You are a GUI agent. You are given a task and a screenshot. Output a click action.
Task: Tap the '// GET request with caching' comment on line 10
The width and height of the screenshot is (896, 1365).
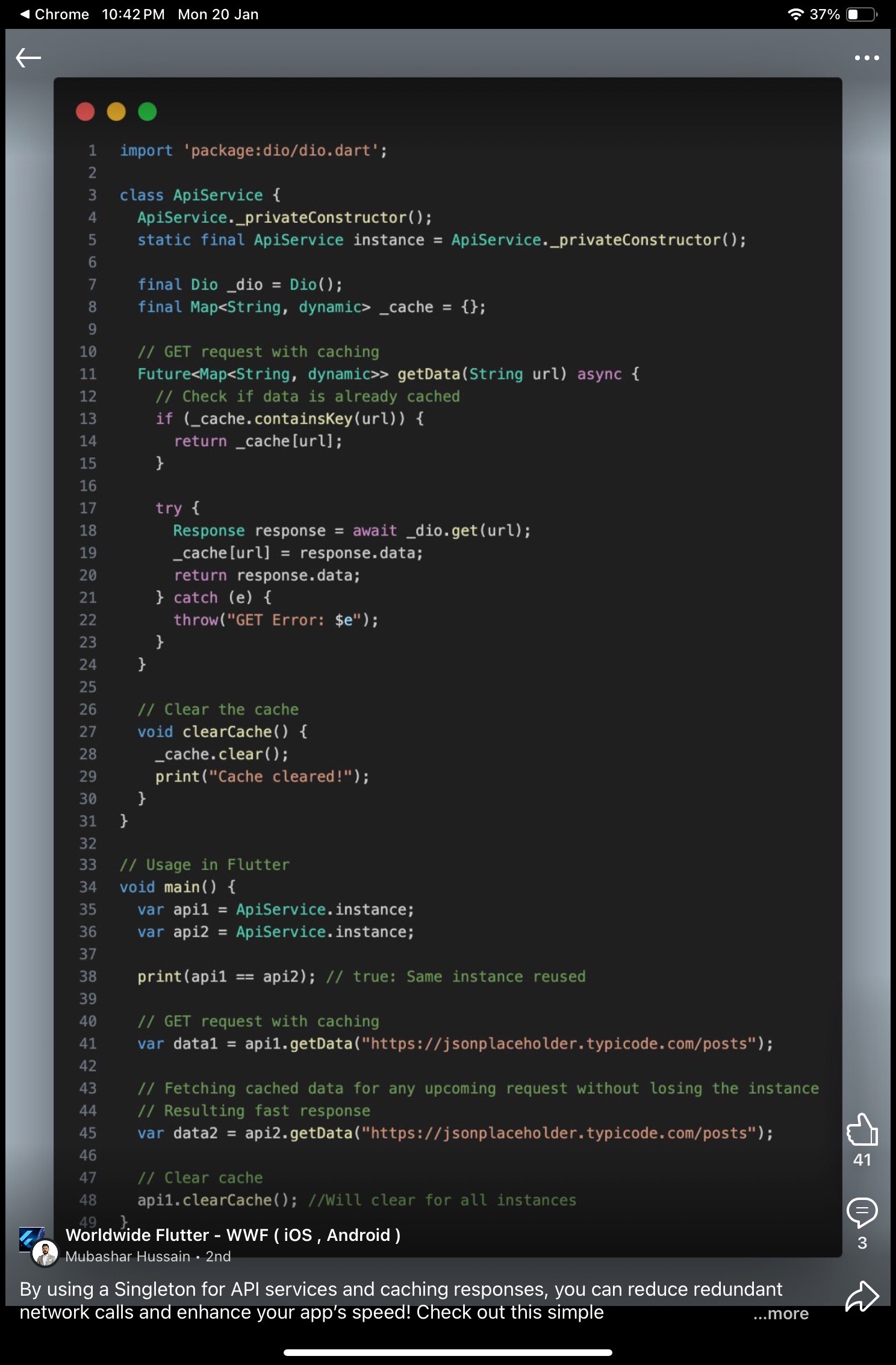click(258, 352)
